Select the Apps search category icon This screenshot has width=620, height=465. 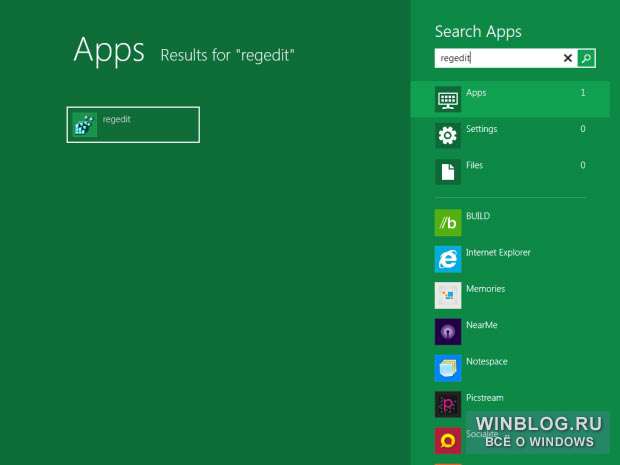[x=448, y=99]
